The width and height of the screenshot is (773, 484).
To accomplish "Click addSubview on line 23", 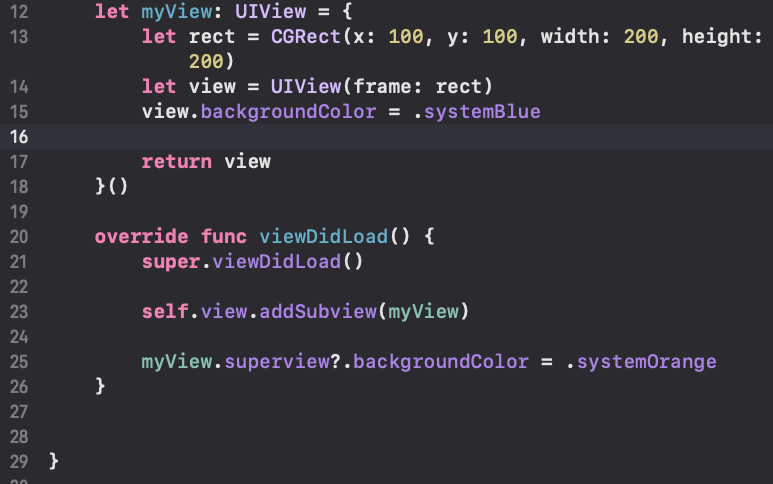I will (x=318, y=311).
